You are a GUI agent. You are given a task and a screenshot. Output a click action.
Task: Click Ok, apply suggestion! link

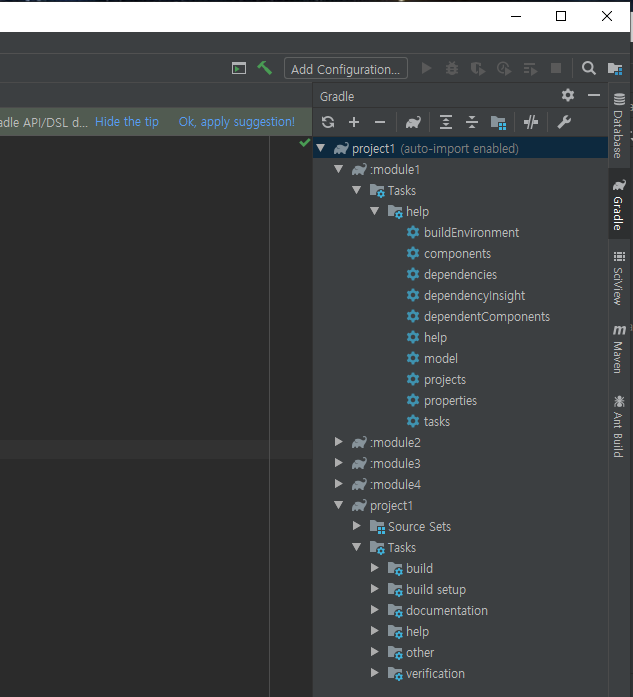[236, 122]
